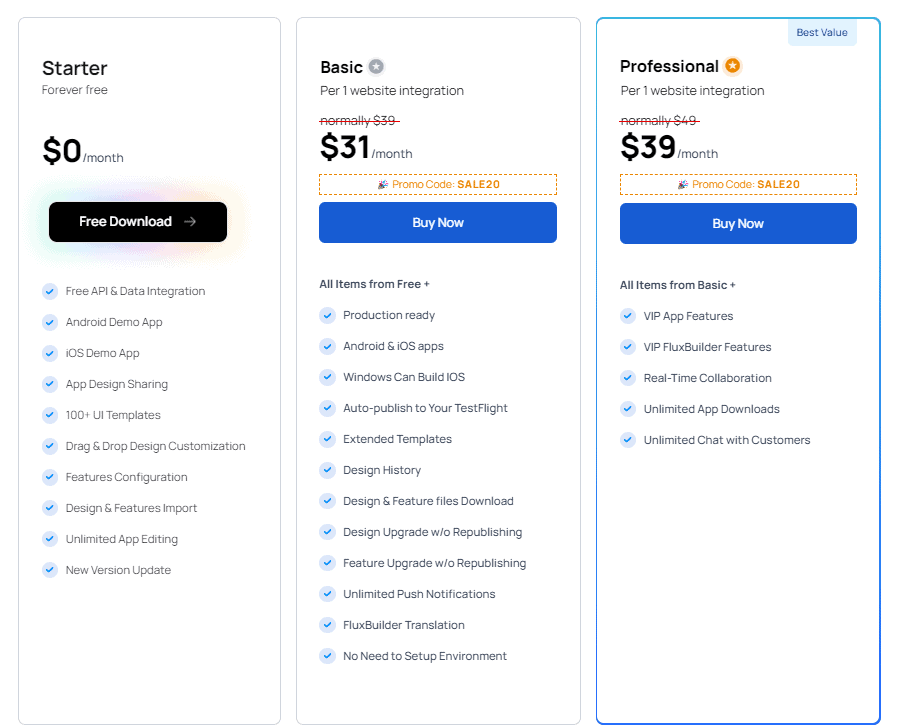
Task: Click the checkmark beside "Free API & Data Integration"
Action: [x=50, y=291]
